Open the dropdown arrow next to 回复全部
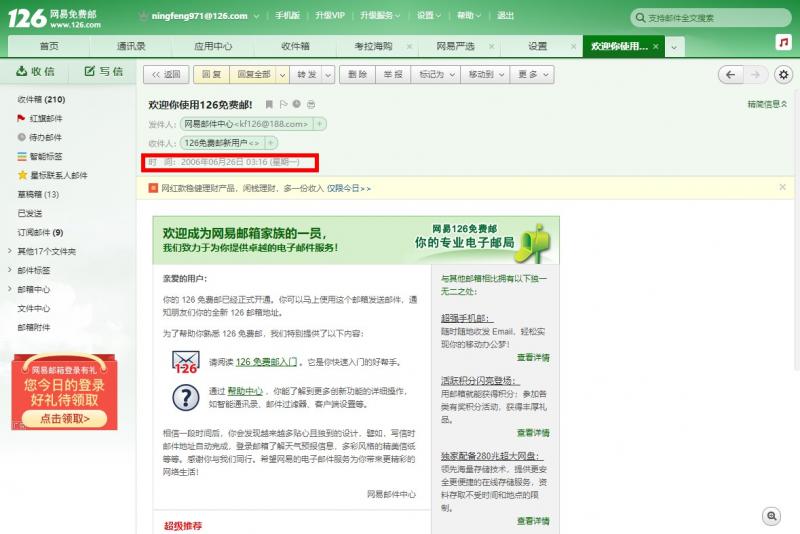The width and height of the screenshot is (800, 534). [x=282, y=75]
